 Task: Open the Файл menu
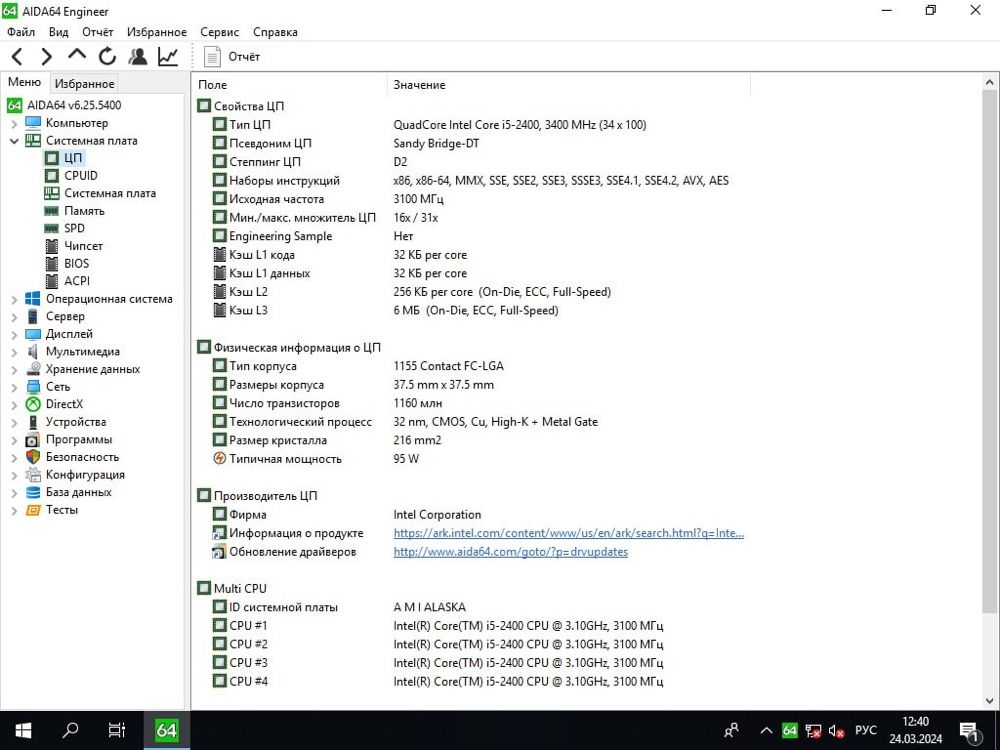(x=21, y=32)
